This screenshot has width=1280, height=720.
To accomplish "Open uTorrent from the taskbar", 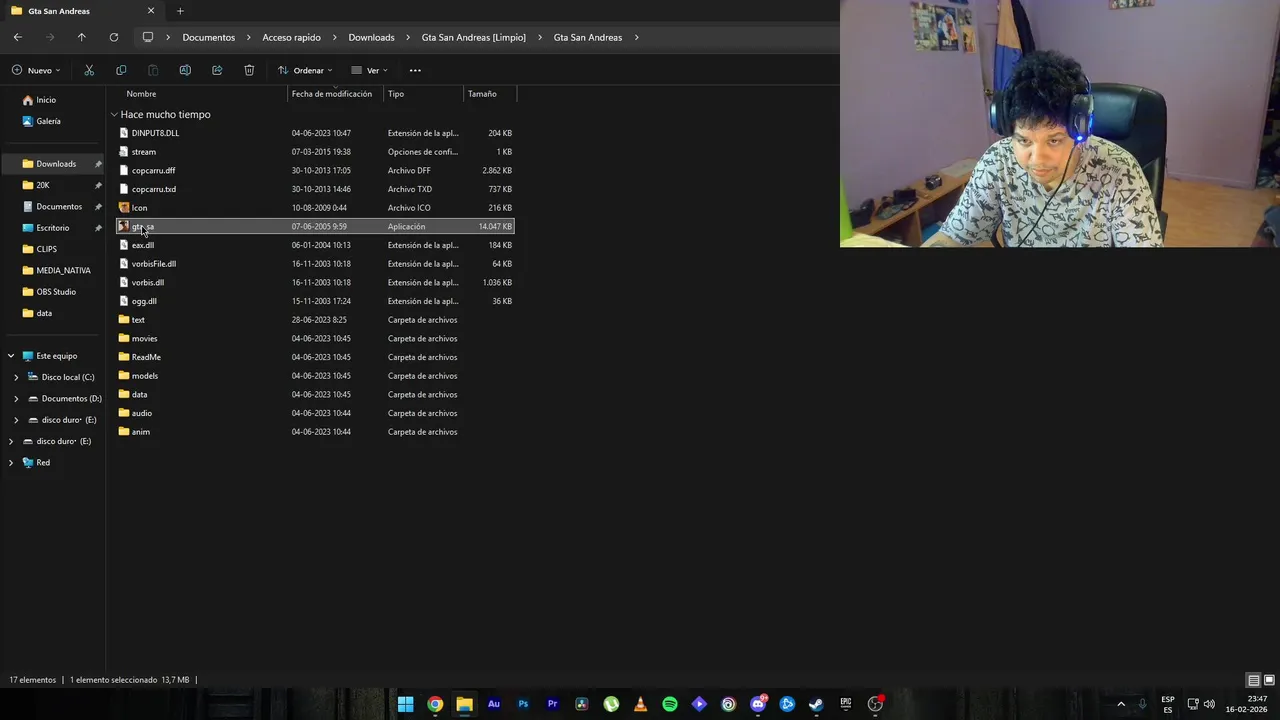I will click(611, 704).
